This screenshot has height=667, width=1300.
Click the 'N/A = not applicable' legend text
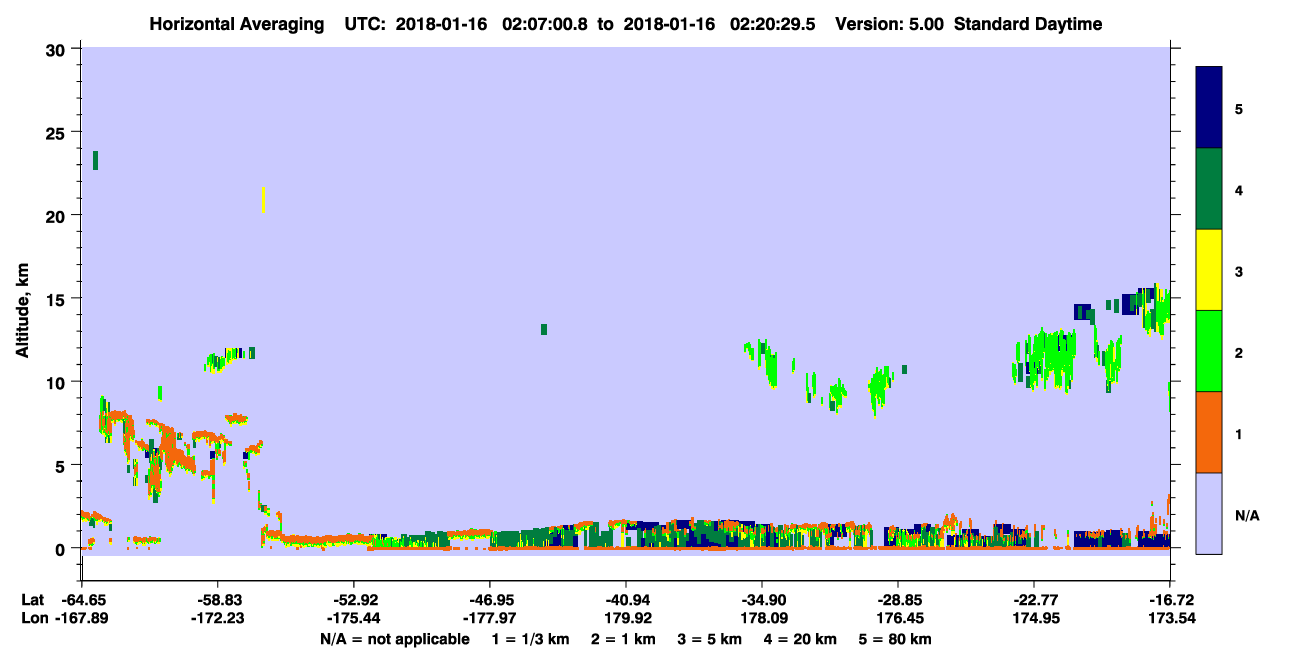(x=394, y=639)
